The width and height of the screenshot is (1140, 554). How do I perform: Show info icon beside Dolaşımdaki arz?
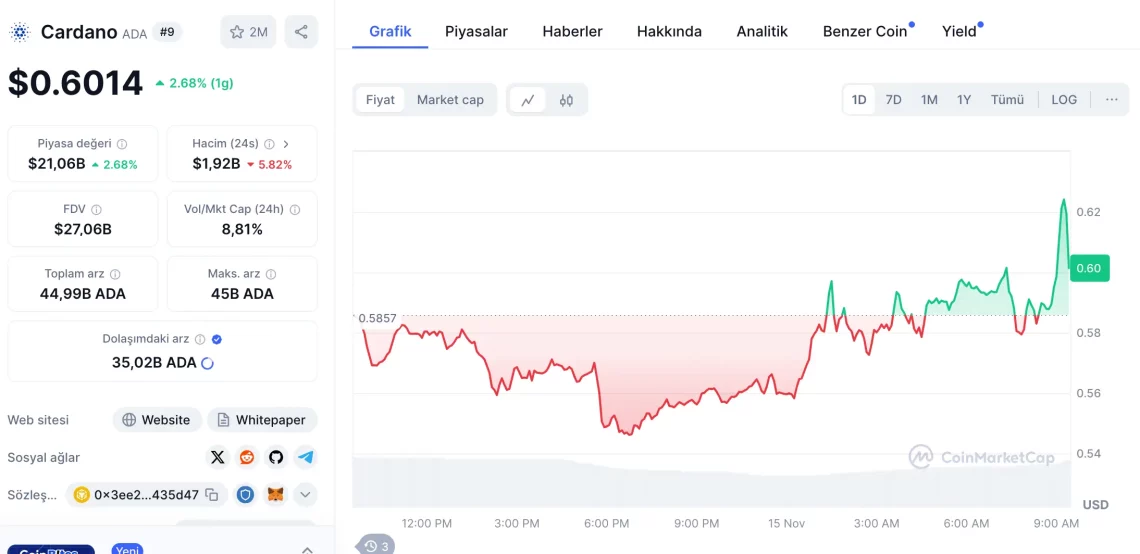[200, 339]
